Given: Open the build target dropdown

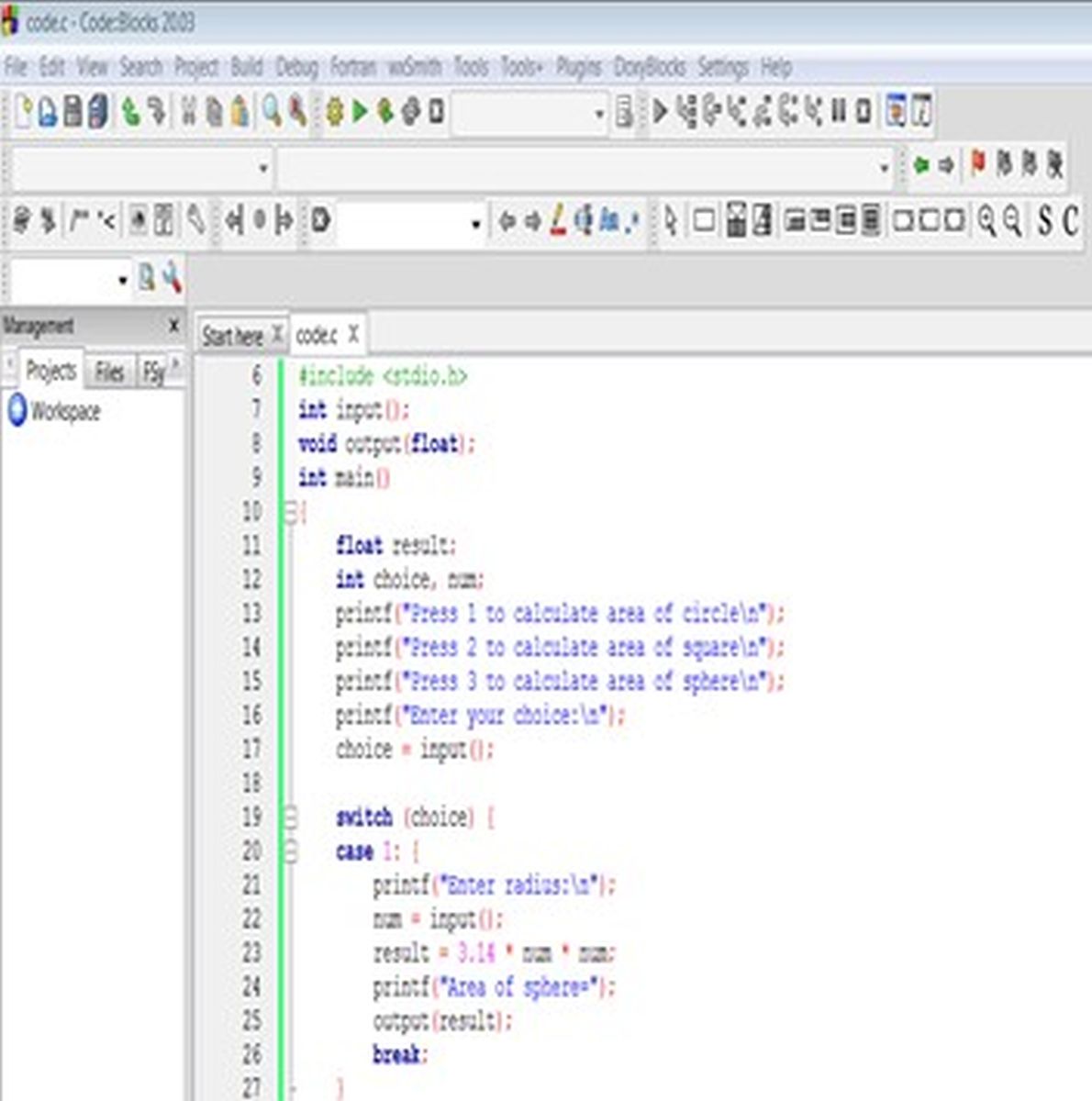Looking at the screenshot, I should (x=599, y=114).
